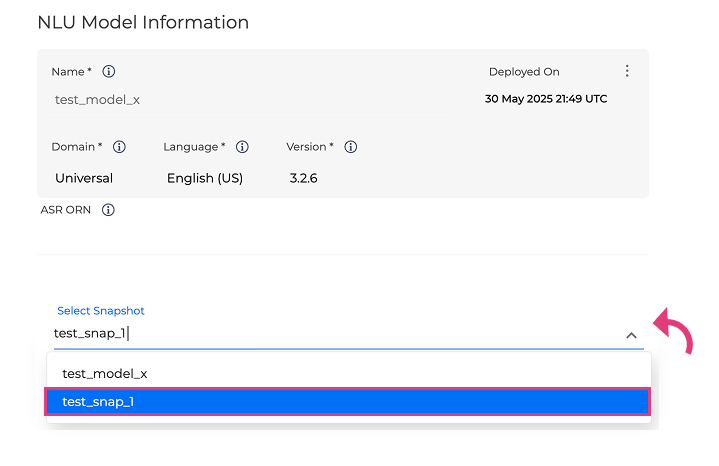Click the Language value English (US)
Viewport: 719px width, 466px height.
click(205, 178)
